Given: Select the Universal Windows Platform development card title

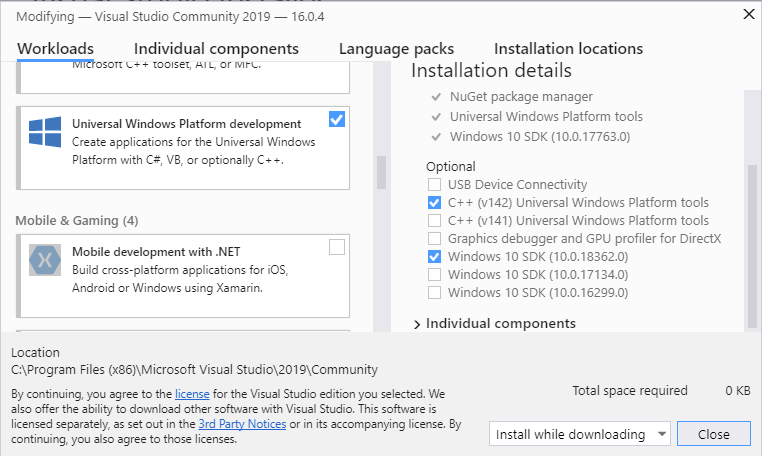Looking at the screenshot, I should click(x=187, y=124).
